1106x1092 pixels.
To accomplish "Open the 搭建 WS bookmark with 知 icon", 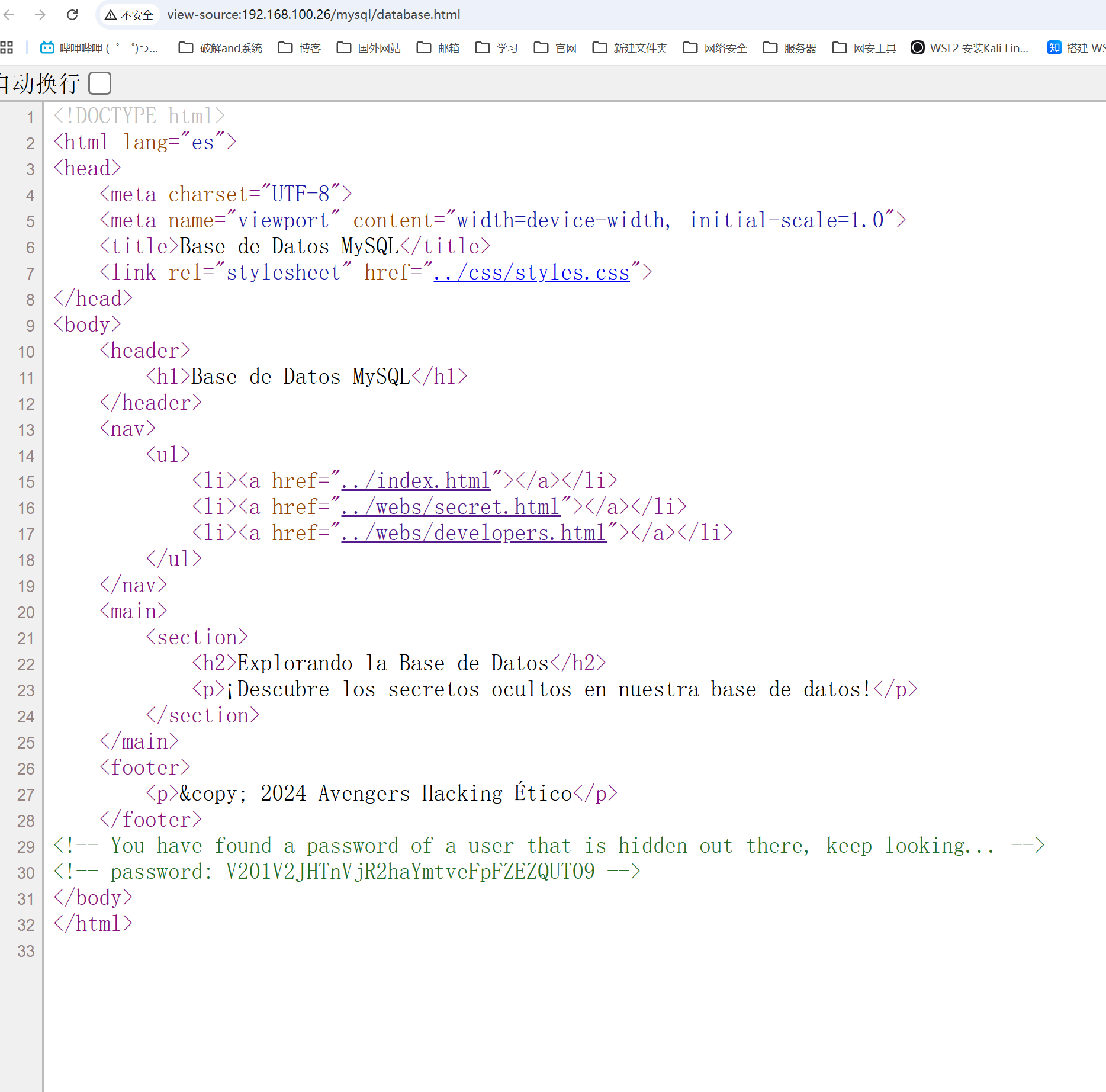I will point(1076,47).
